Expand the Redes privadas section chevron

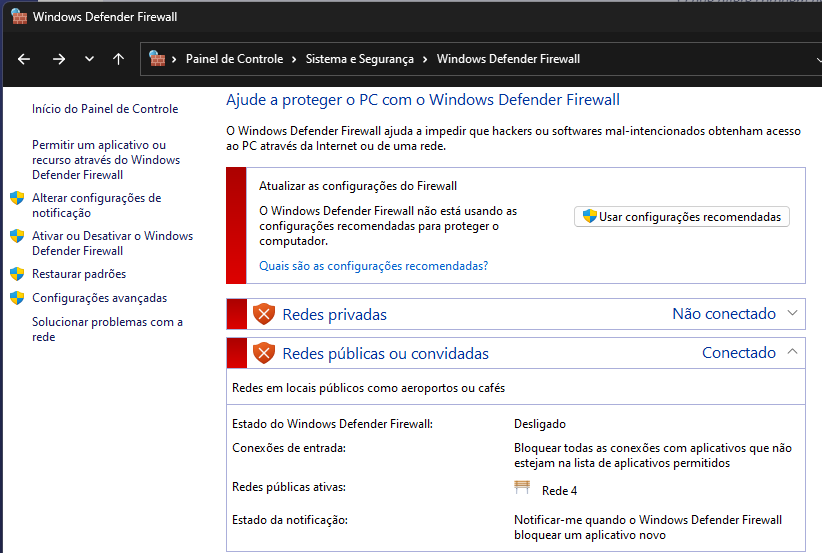click(793, 313)
